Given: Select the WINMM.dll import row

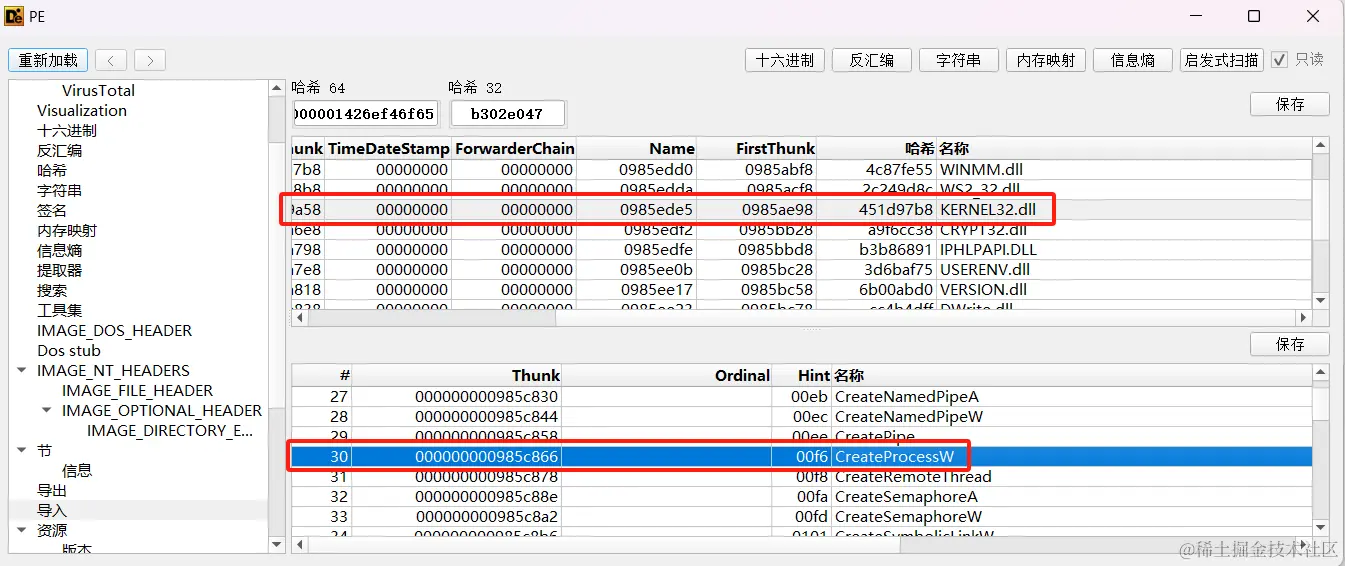Looking at the screenshot, I should [x=801, y=170].
